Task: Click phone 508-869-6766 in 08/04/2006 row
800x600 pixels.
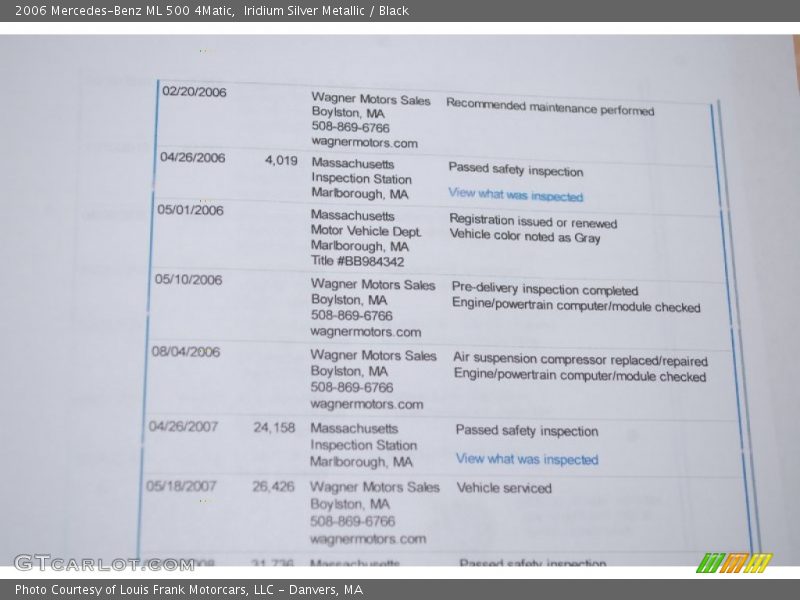Action: click(x=352, y=387)
